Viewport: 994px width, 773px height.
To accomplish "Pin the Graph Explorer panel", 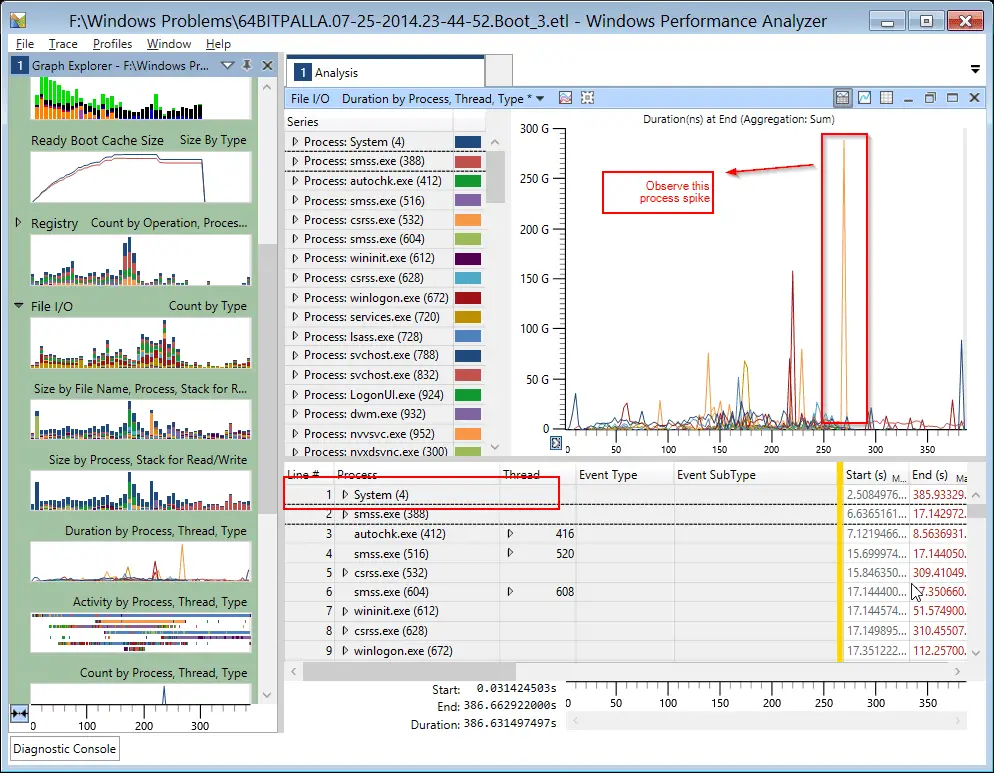I will coord(247,65).
